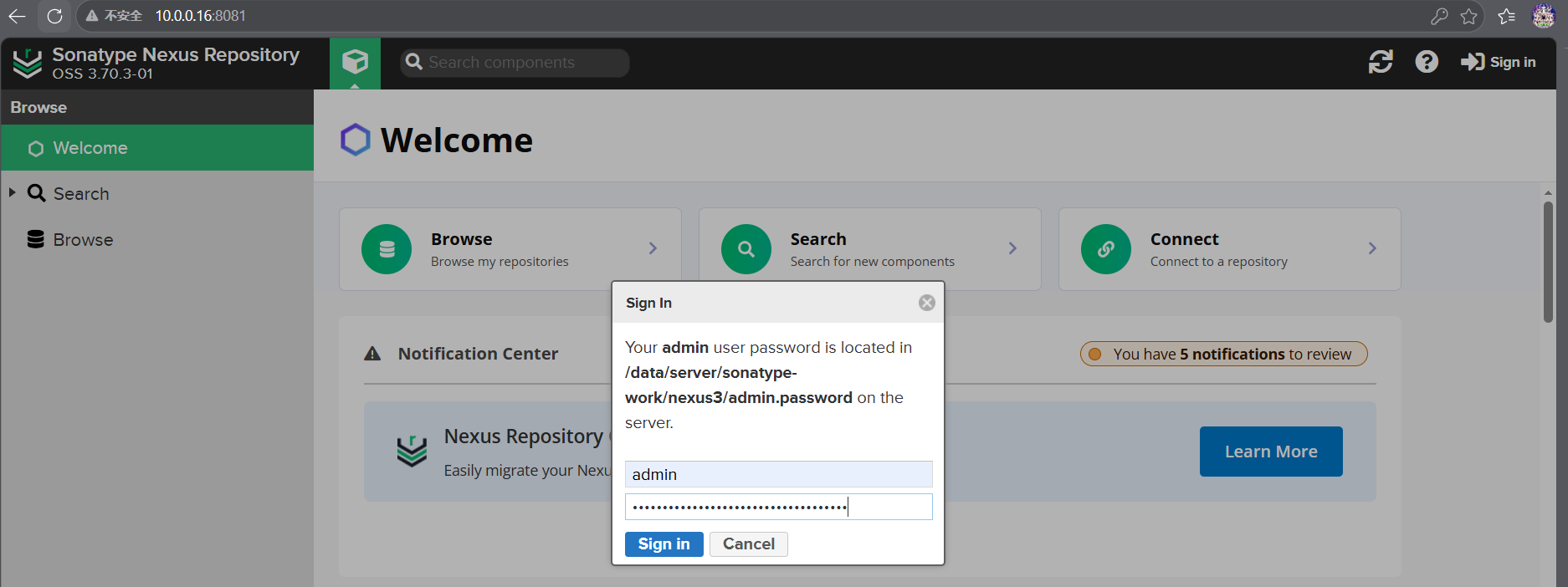Click the admin username field
The image size is (1568, 587).
tap(778, 474)
